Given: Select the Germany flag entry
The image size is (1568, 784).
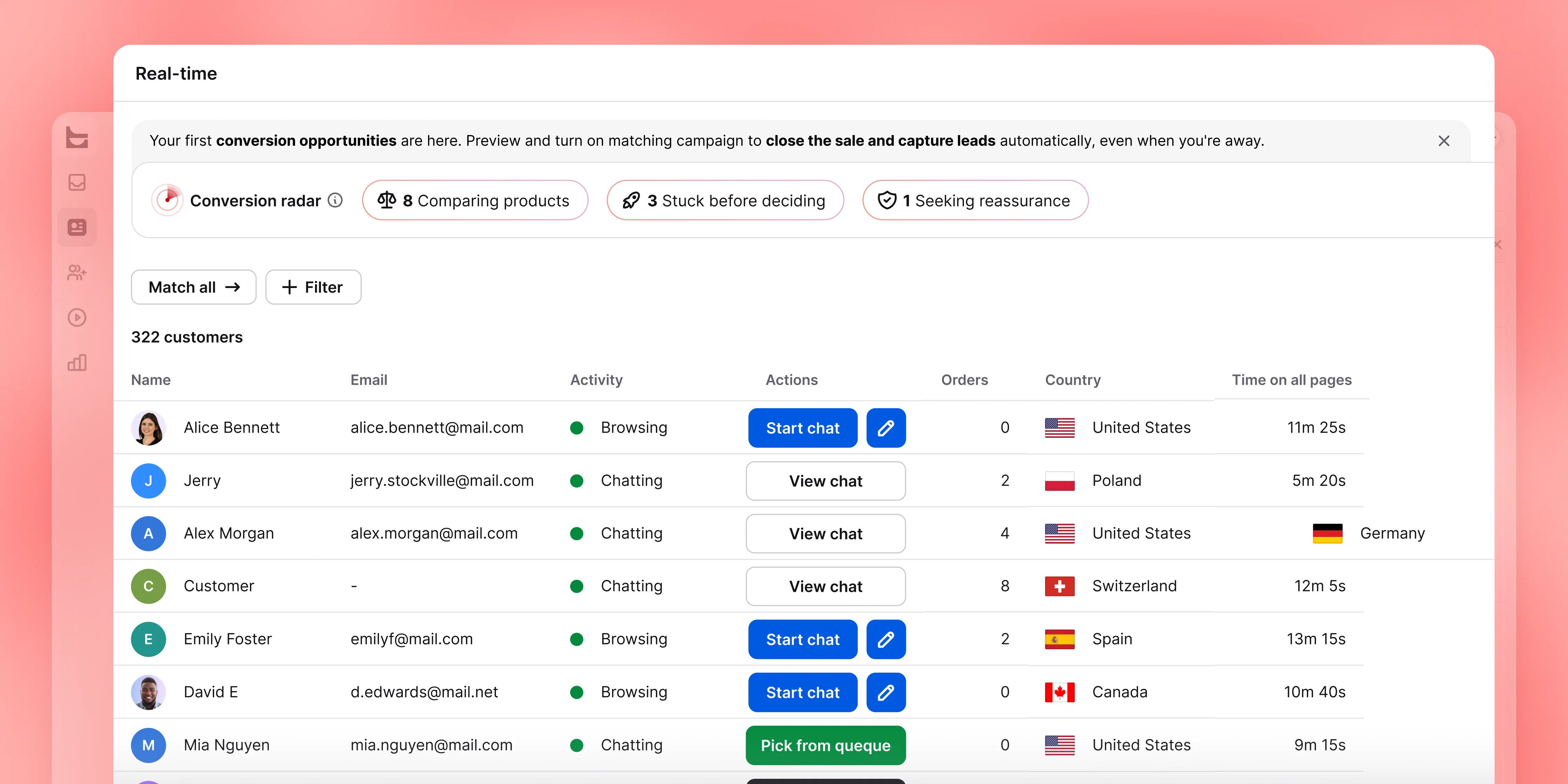Looking at the screenshot, I should (x=1369, y=534).
